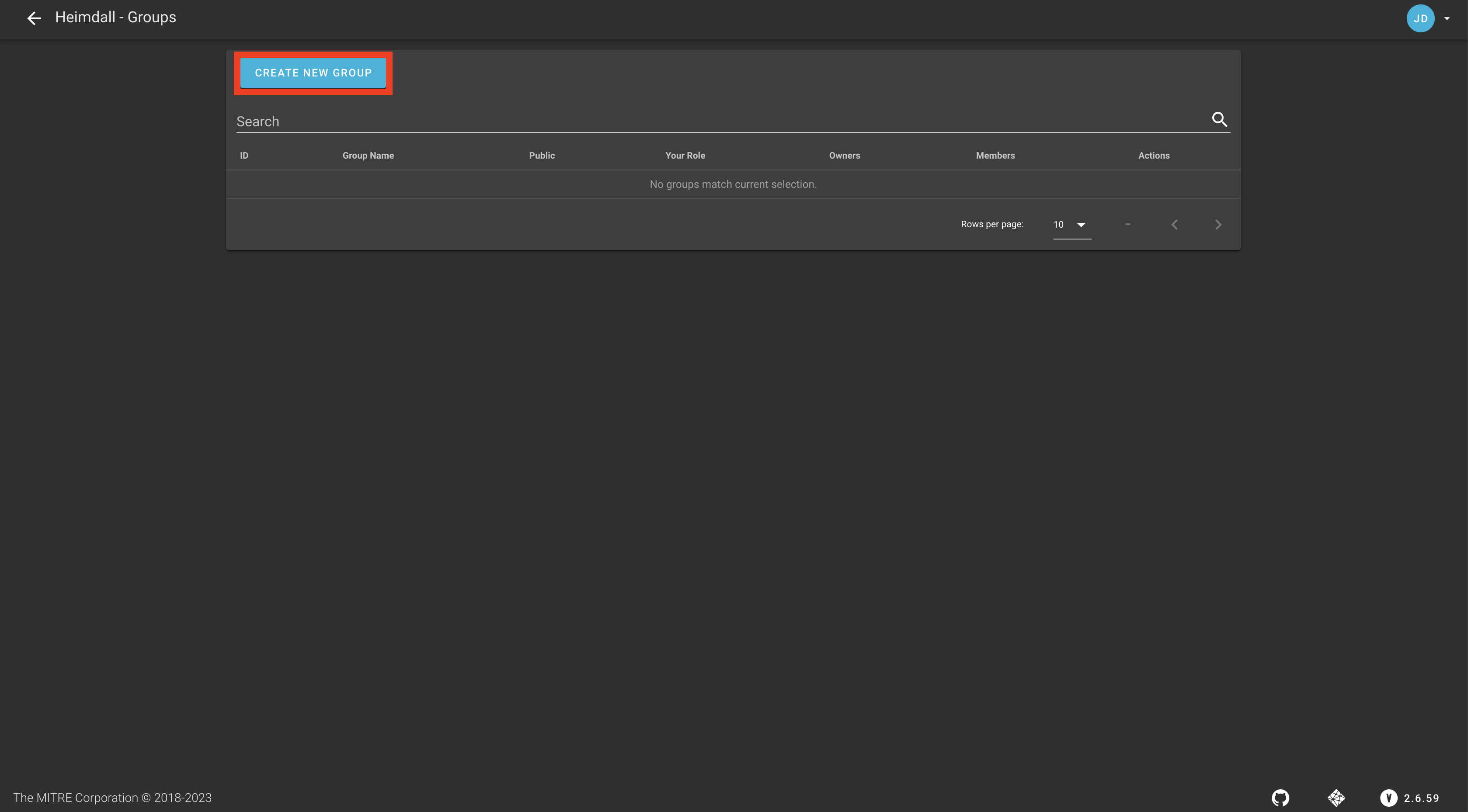This screenshot has height=812, width=1468.
Task: Go to next page chevron
Action: (1218, 225)
